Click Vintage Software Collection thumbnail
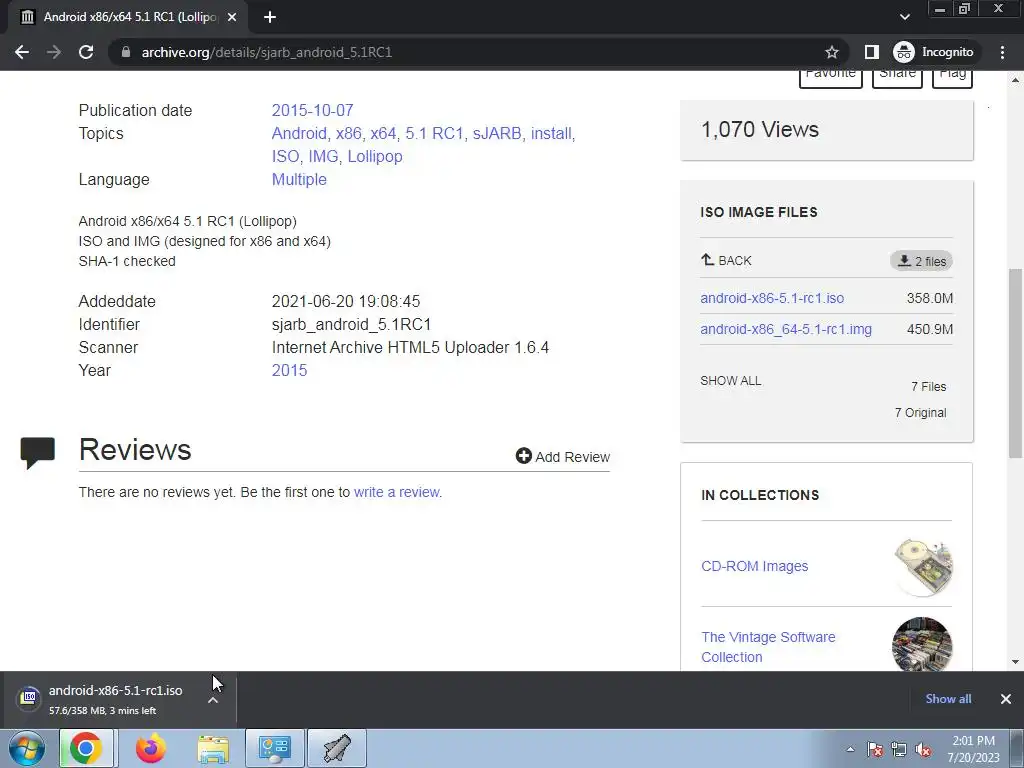The height and width of the screenshot is (768, 1024). pos(922,644)
